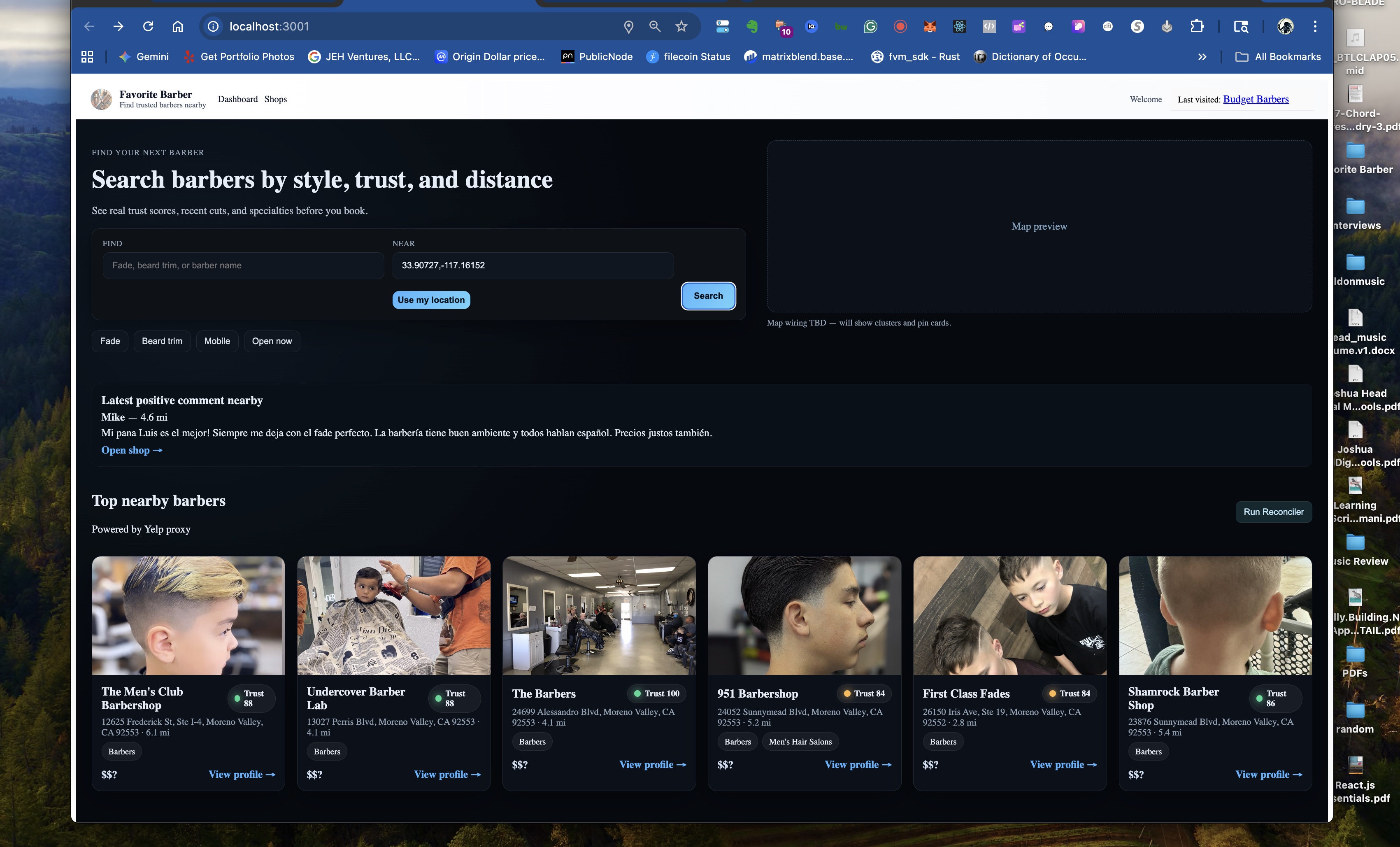Expand the hidden bookmarks chevron
1400x847 pixels.
pyautogui.click(x=1202, y=57)
